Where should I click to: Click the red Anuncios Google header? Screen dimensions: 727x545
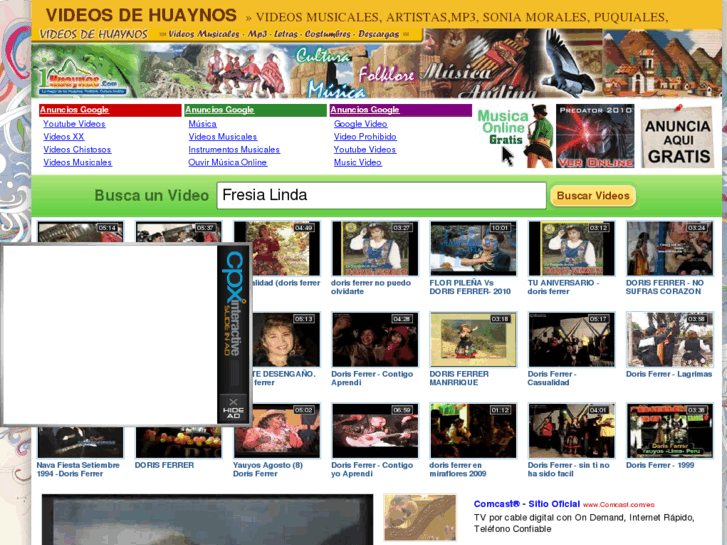coord(110,110)
